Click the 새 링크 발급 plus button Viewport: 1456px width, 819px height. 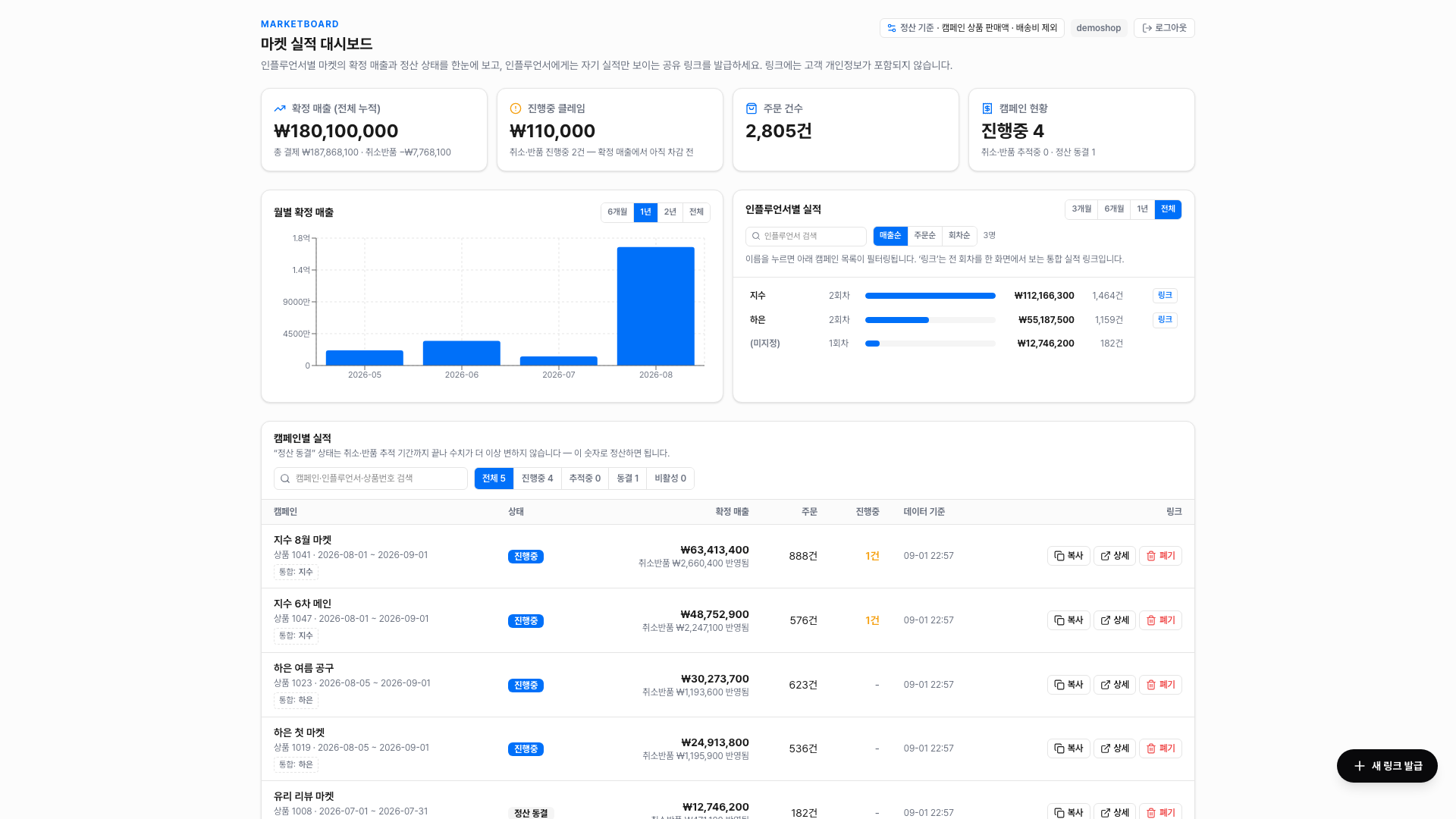pos(1387,766)
